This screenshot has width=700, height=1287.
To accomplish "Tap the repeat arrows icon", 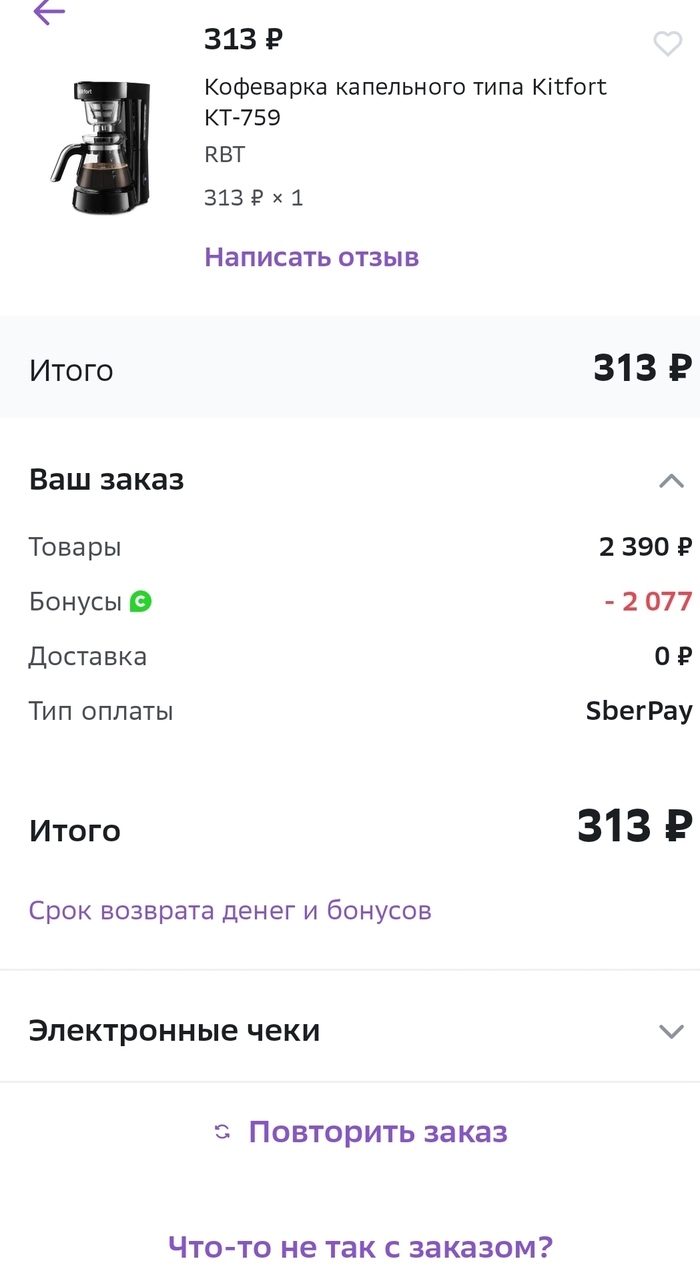I will (222, 1132).
